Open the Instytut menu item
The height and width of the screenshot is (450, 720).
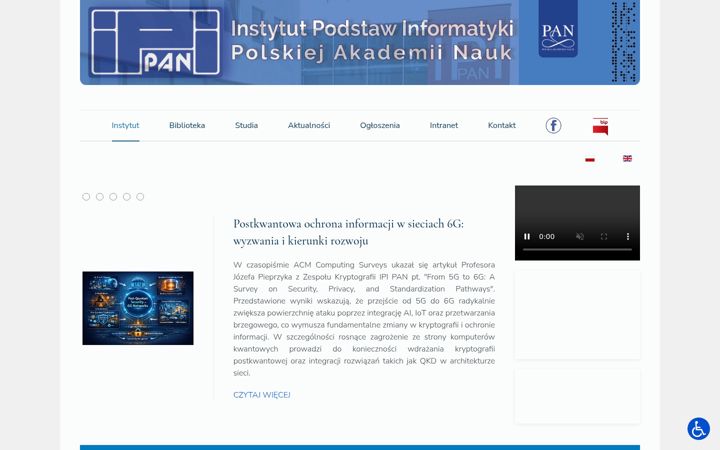(125, 125)
